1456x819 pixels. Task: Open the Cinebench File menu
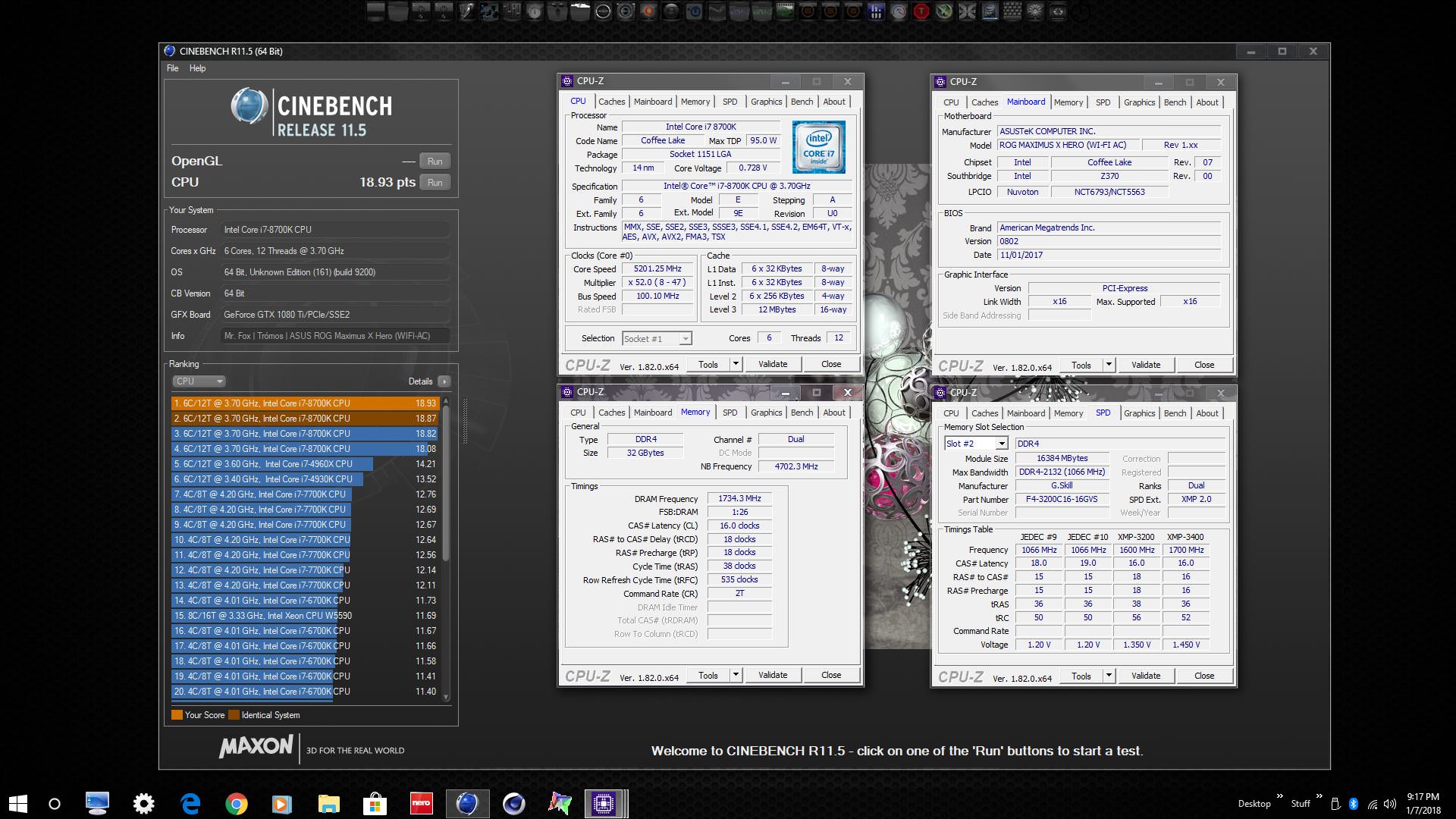tap(173, 68)
